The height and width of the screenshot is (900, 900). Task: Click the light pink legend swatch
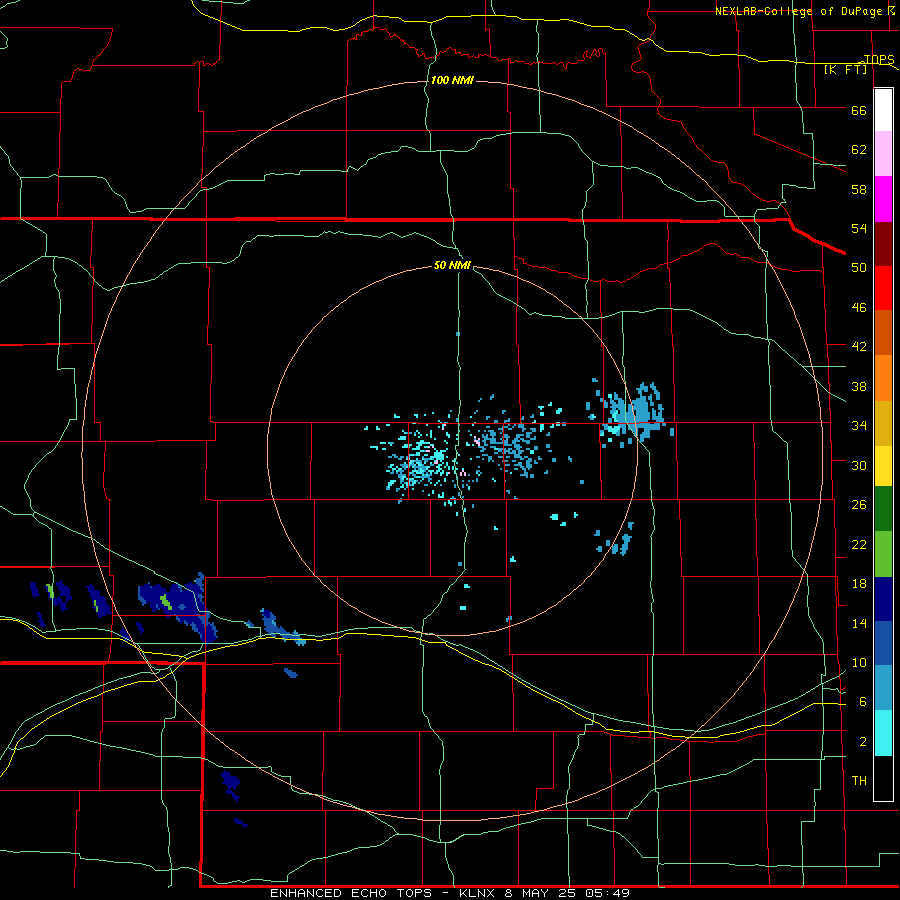[883, 154]
